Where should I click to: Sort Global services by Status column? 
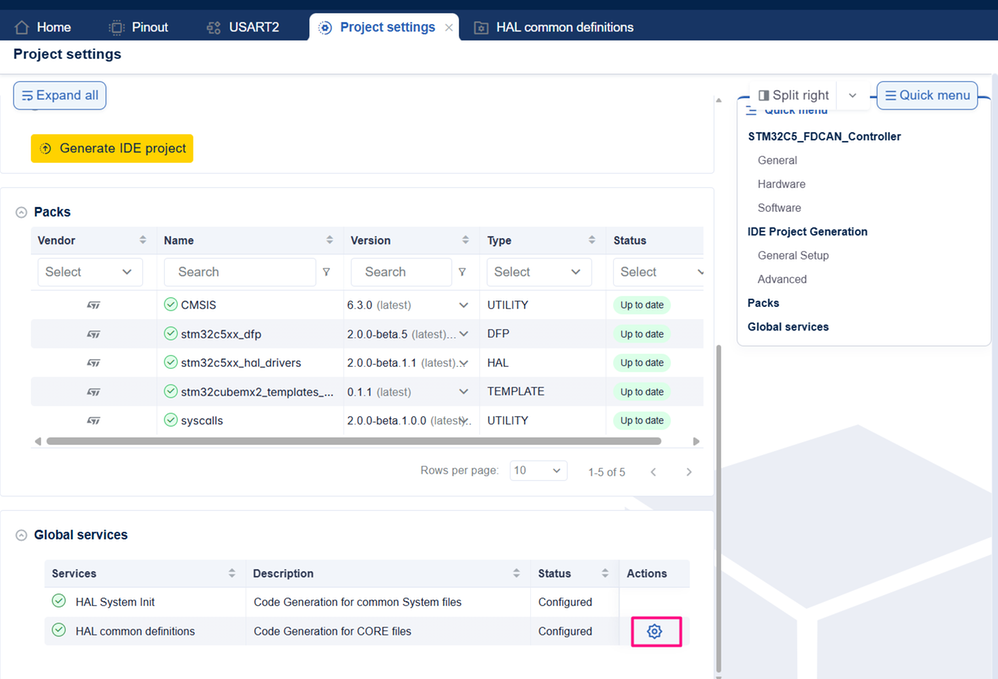(x=605, y=573)
